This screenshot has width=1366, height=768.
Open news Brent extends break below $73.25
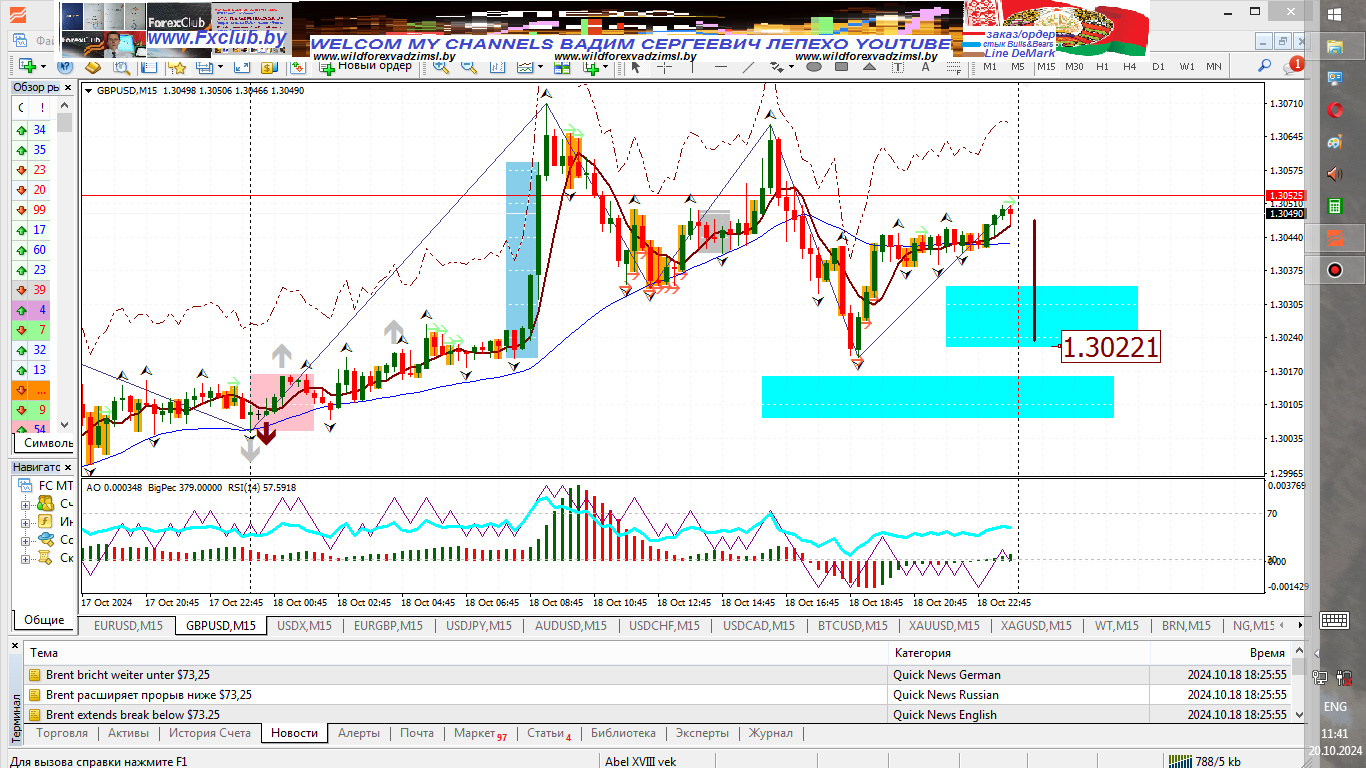point(133,715)
